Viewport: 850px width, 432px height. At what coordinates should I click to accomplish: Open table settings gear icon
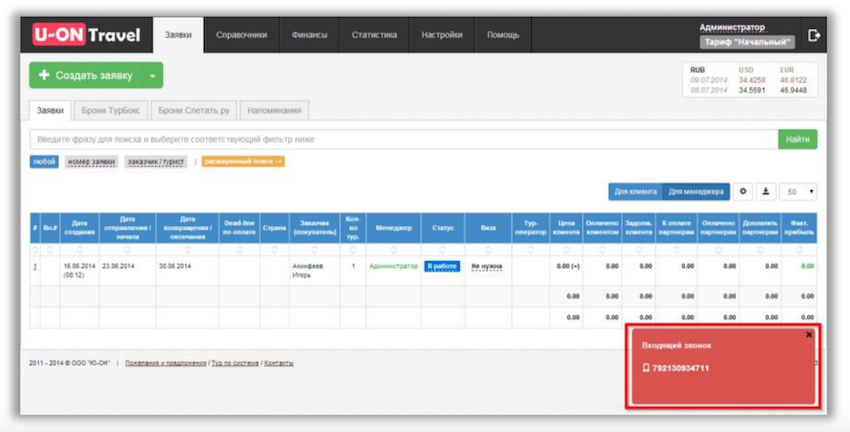pyautogui.click(x=743, y=191)
